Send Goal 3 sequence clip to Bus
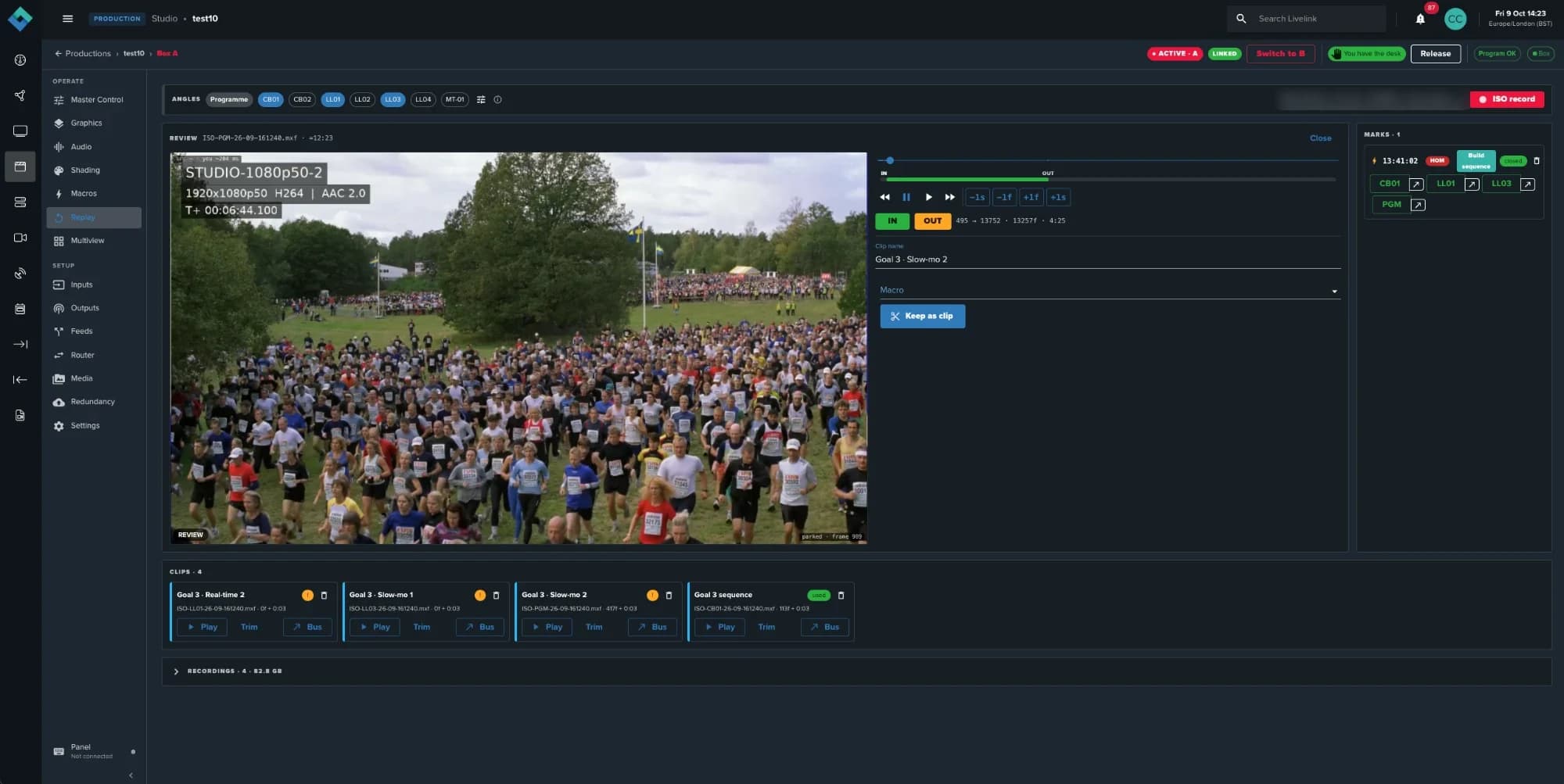1564x784 pixels. 825,628
